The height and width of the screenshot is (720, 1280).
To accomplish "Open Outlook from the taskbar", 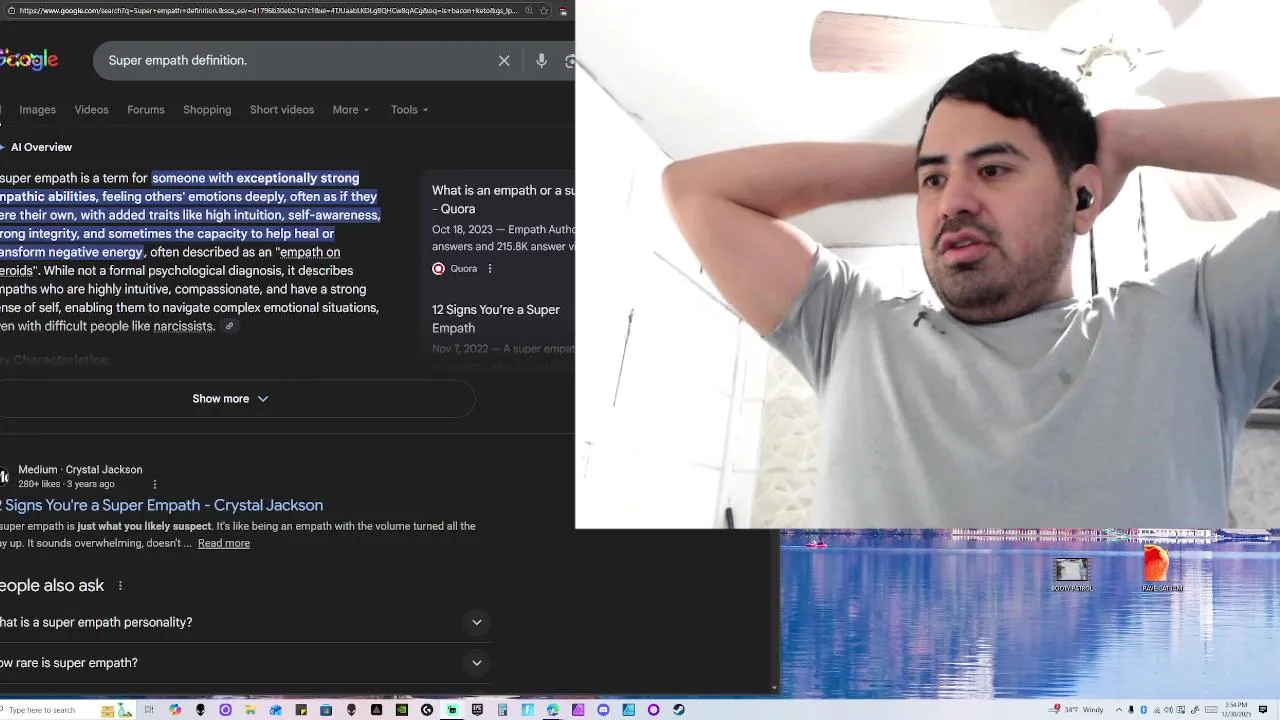I will [275, 710].
